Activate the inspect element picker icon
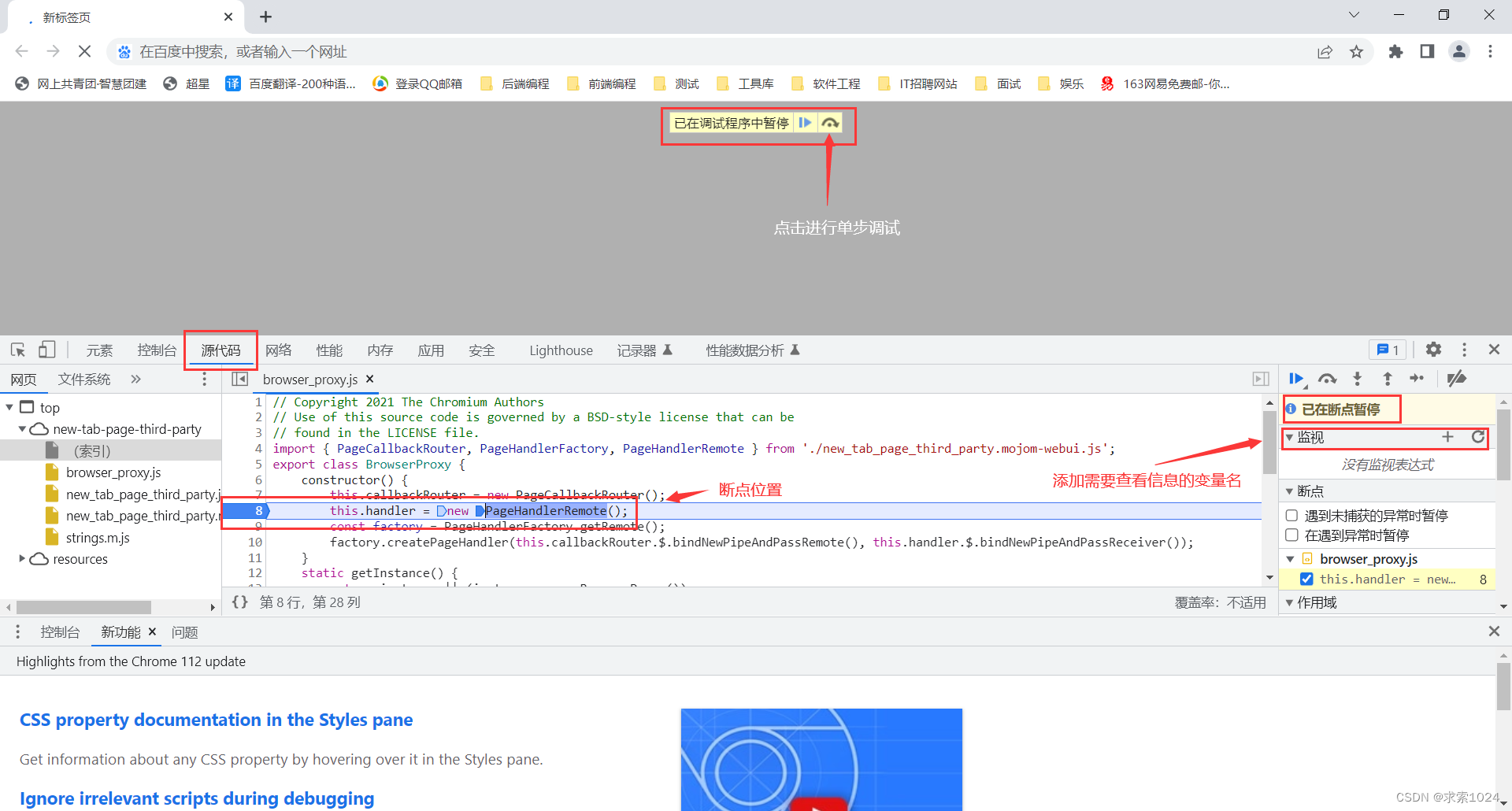The height and width of the screenshot is (811, 1512). tap(18, 350)
